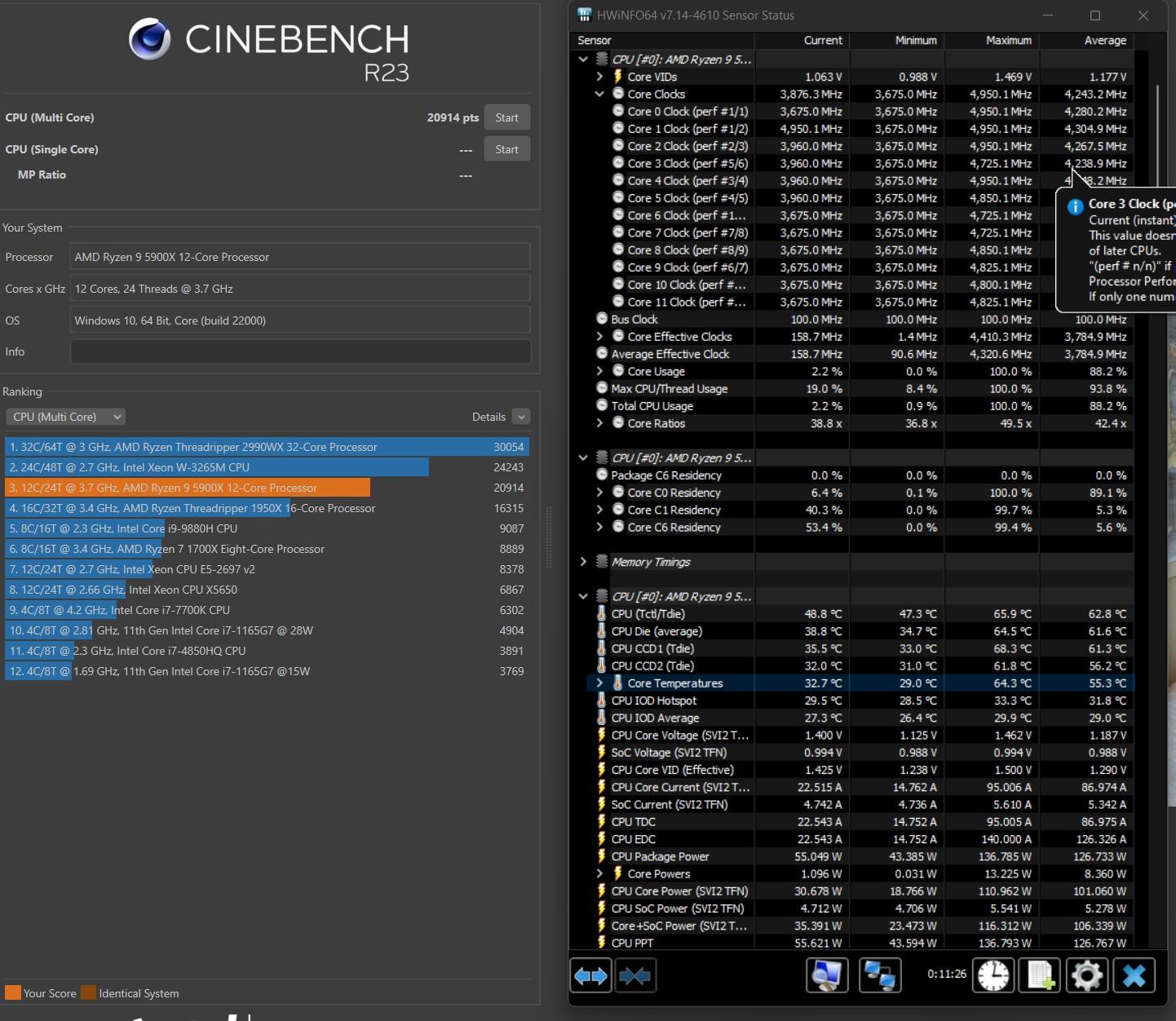Expand the Core Temperatures row

click(x=599, y=683)
